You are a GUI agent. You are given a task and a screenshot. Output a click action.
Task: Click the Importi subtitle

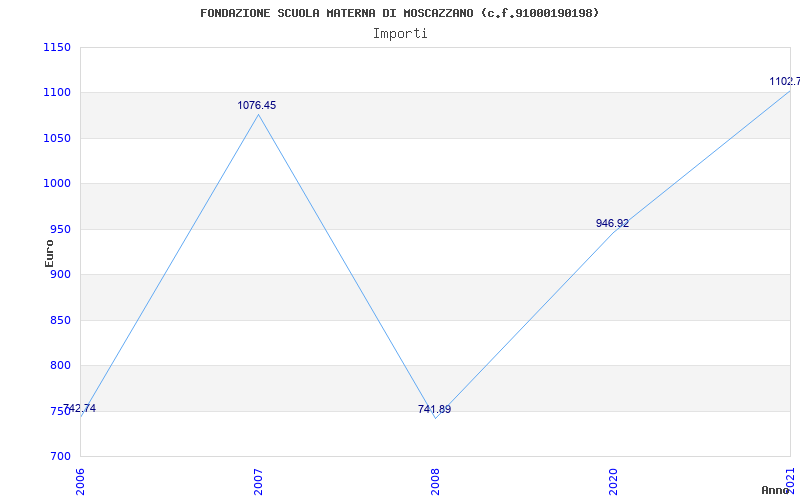tap(400, 34)
